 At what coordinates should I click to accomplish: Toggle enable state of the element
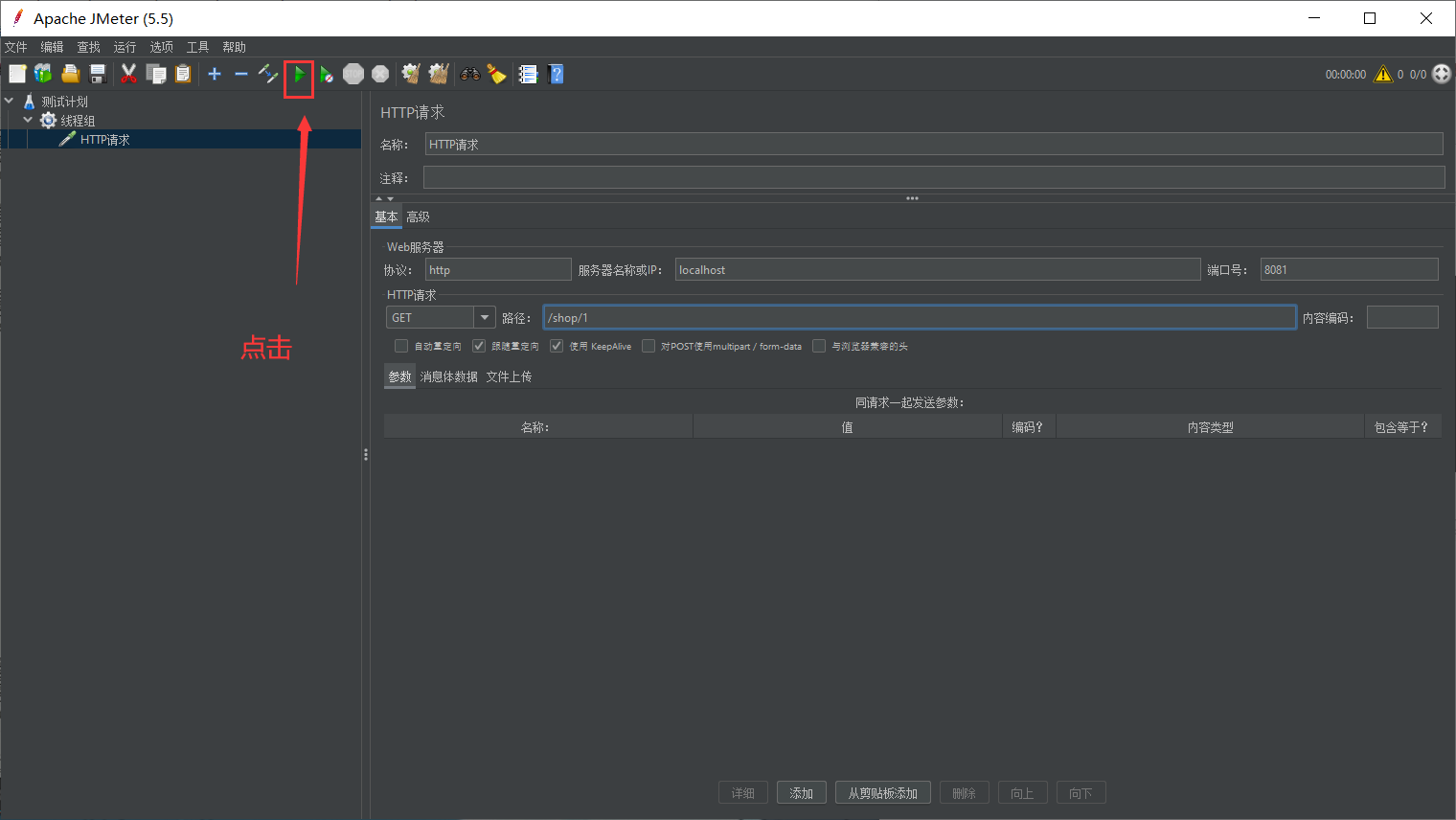tap(268, 74)
